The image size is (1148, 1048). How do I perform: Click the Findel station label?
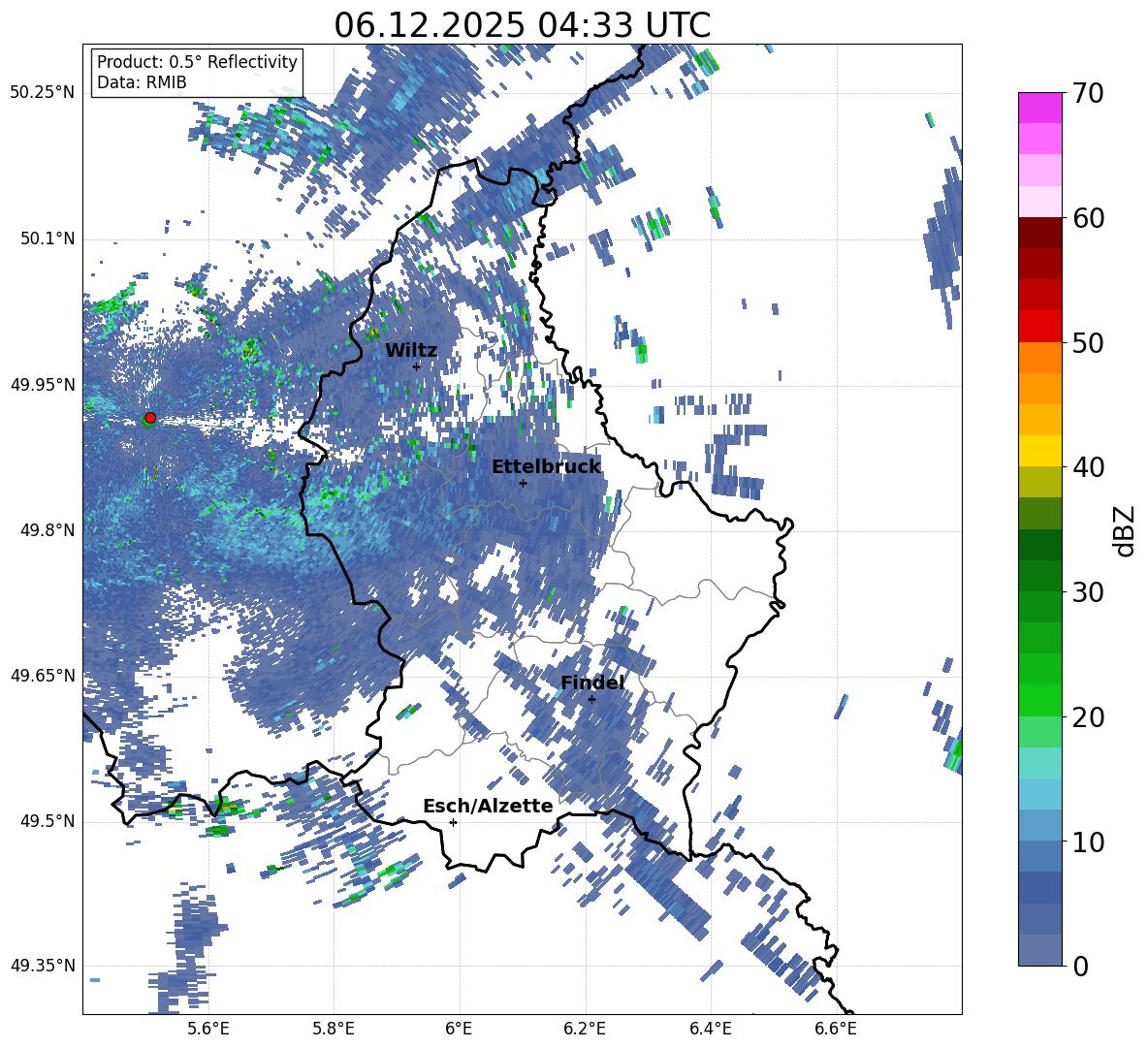tap(592, 683)
